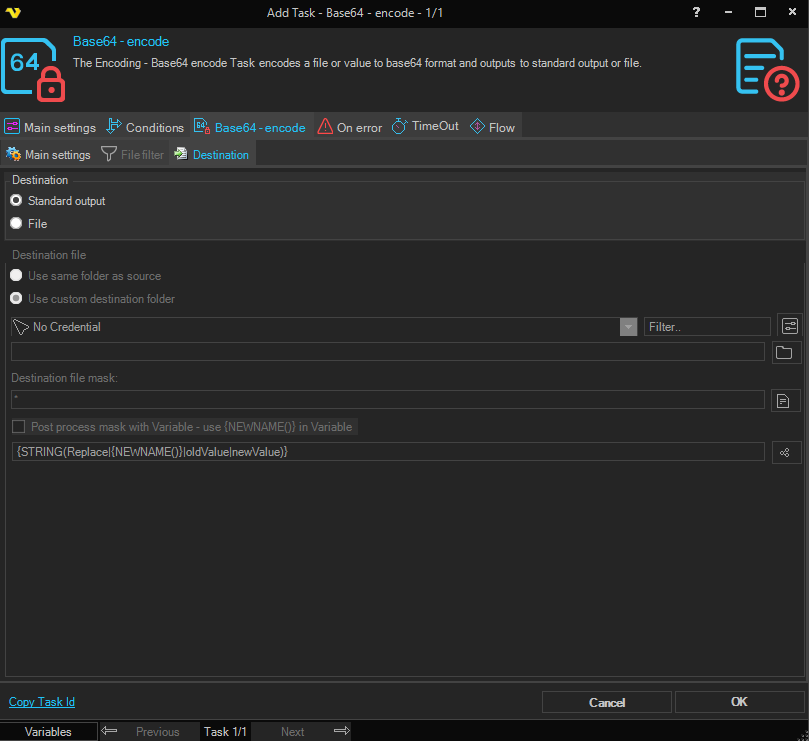Switch to the Flow tab
This screenshot has height=741, width=809.
tap(492, 127)
